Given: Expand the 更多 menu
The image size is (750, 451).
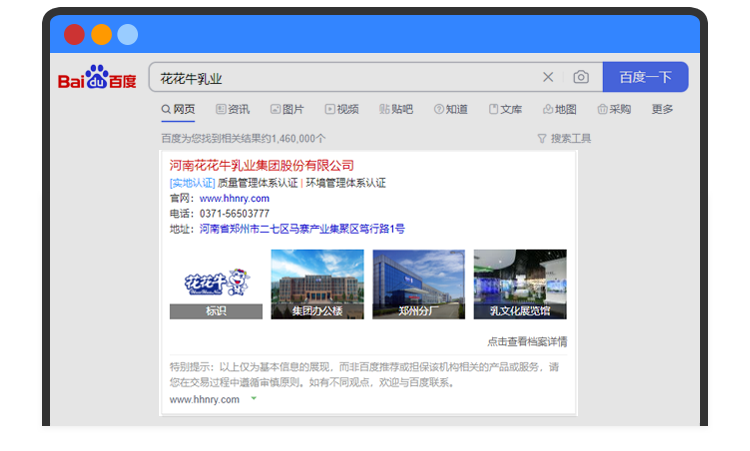Looking at the screenshot, I should coord(662,110).
